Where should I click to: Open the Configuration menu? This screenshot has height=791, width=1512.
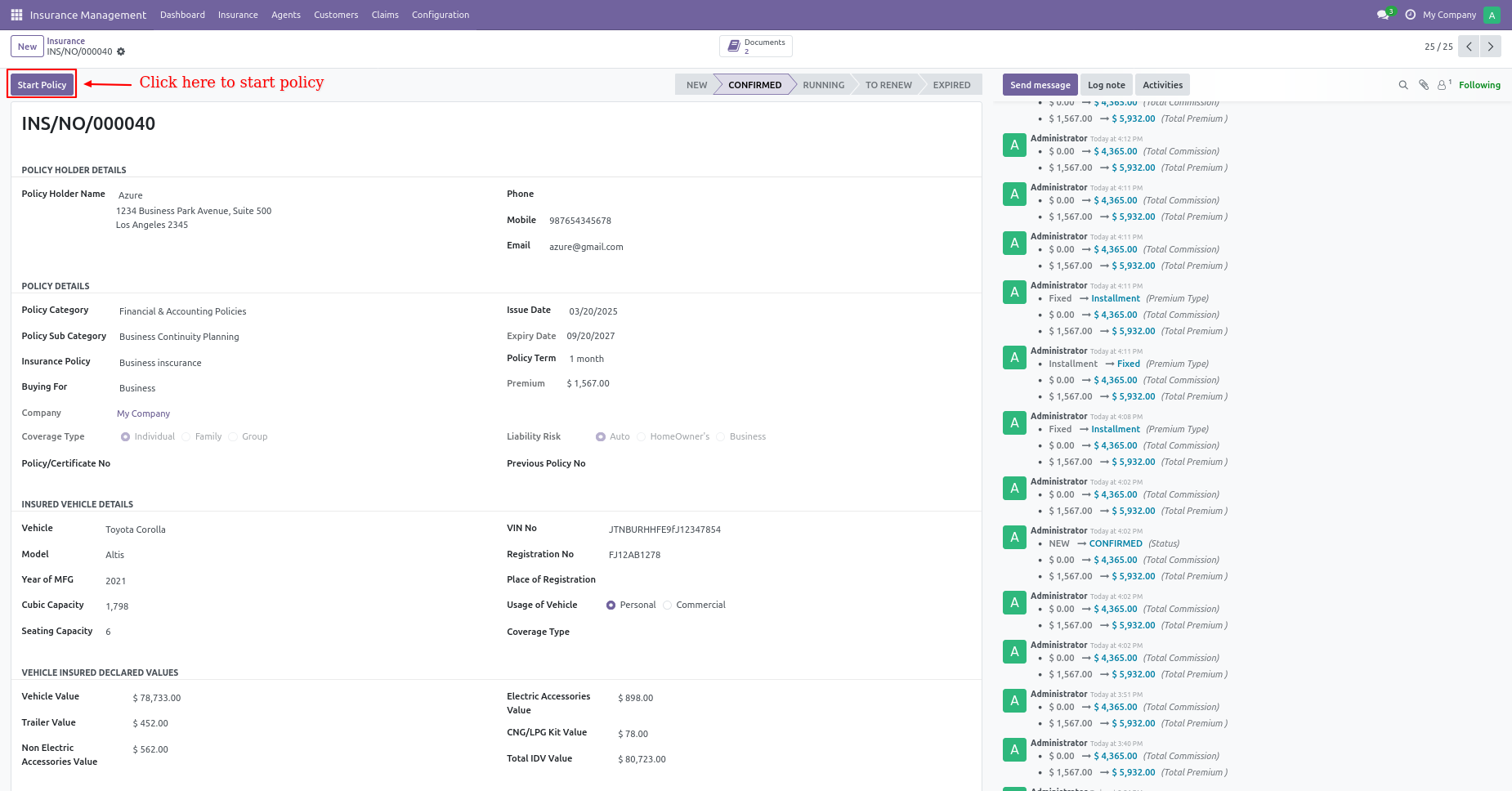[x=441, y=15]
